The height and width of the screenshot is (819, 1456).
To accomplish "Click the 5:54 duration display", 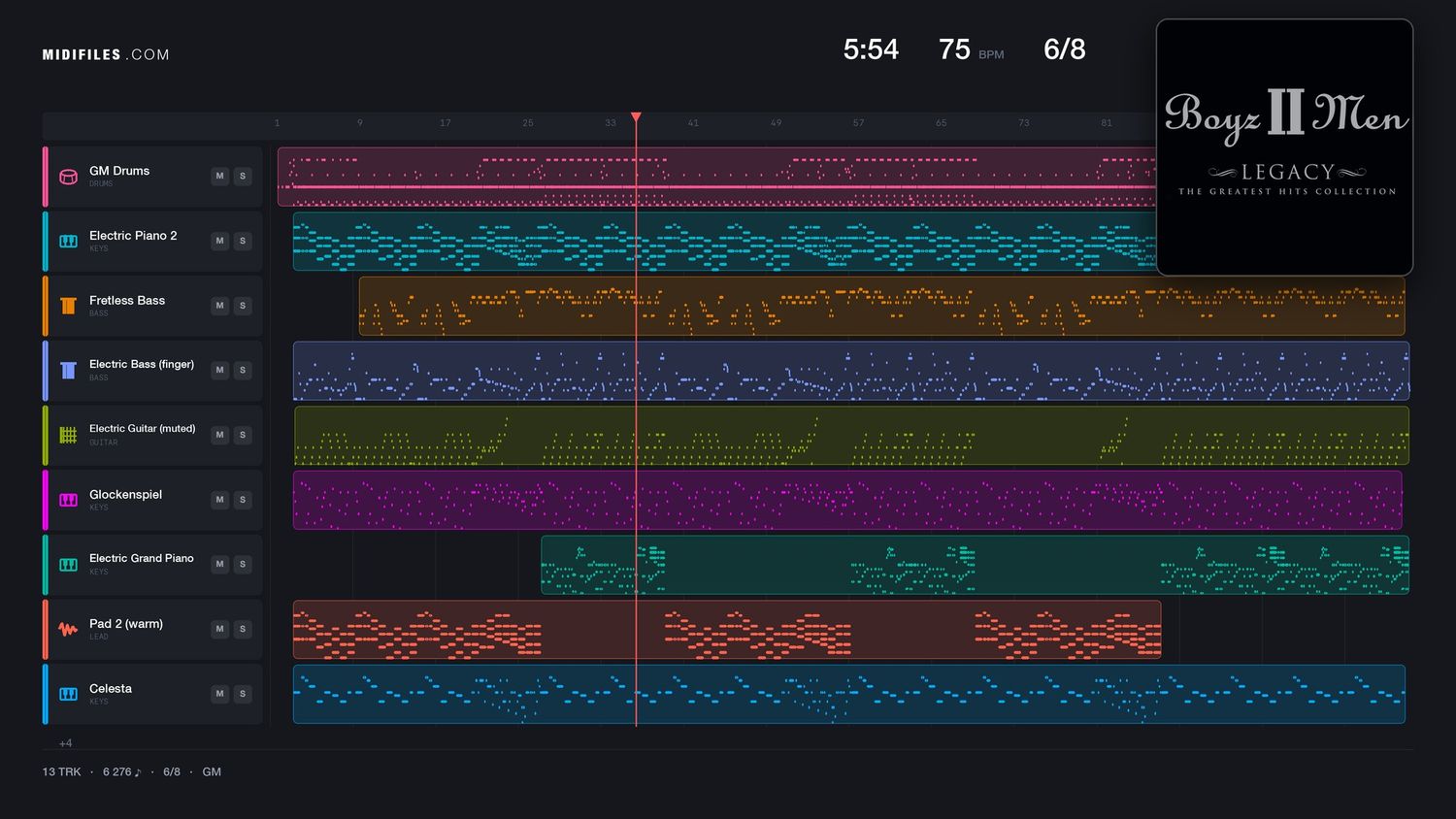I will tap(871, 49).
